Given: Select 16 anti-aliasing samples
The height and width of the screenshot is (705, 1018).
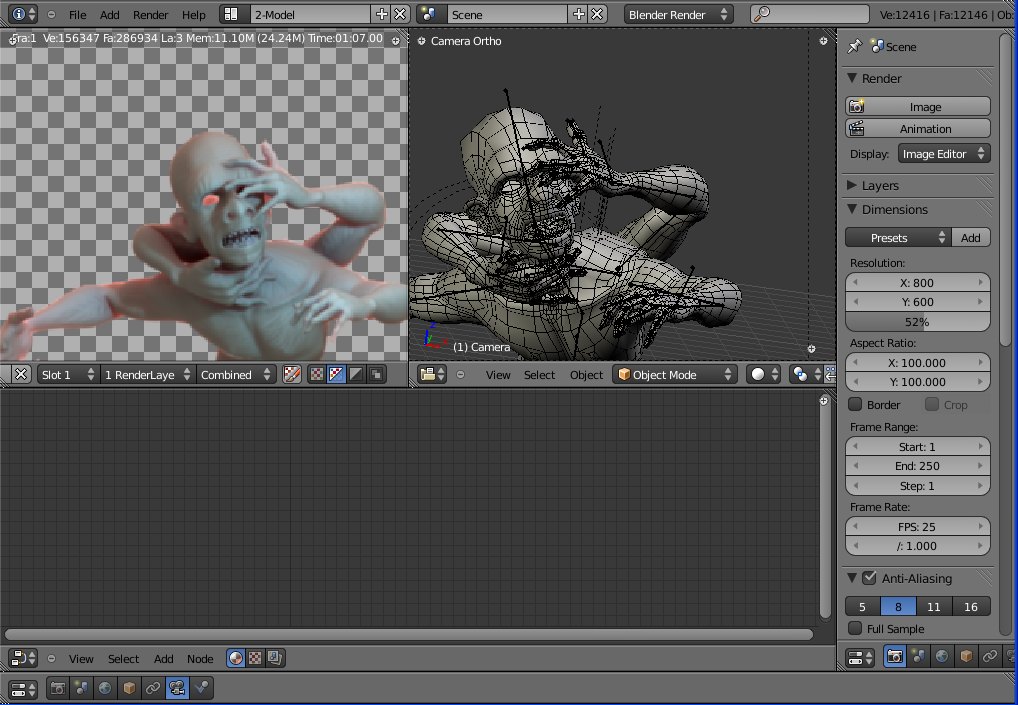Looking at the screenshot, I should click(971, 607).
